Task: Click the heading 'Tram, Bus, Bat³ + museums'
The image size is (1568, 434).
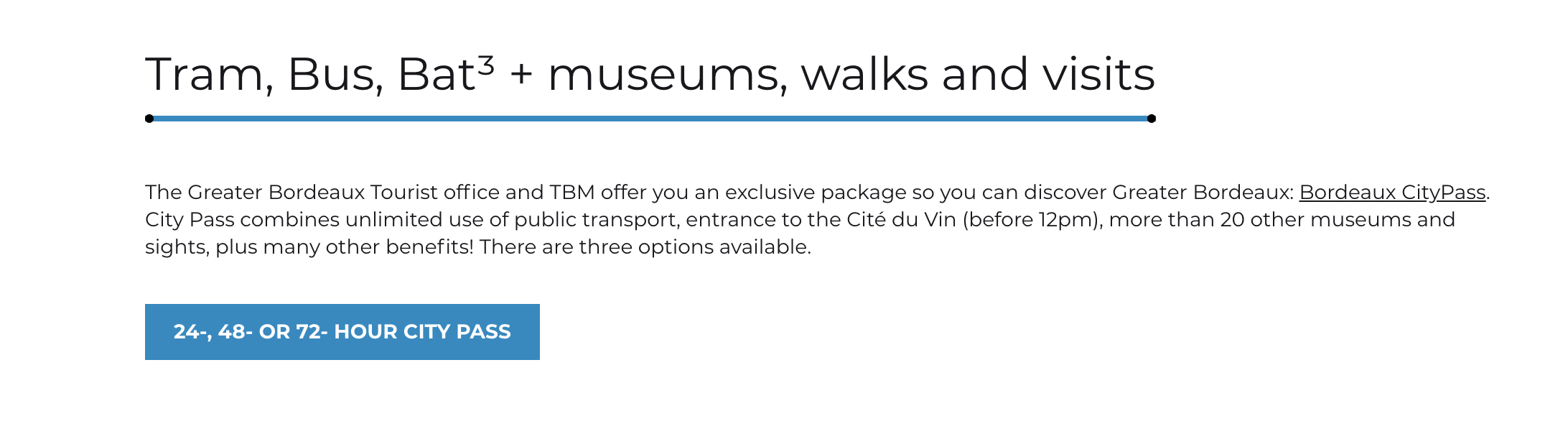Action: pyautogui.click(x=650, y=75)
